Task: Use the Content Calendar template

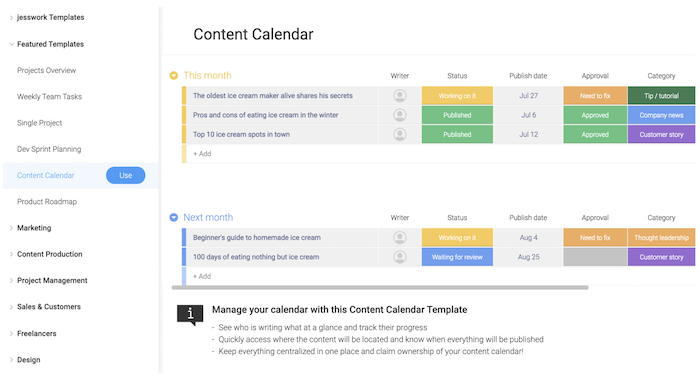Action: (125, 175)
